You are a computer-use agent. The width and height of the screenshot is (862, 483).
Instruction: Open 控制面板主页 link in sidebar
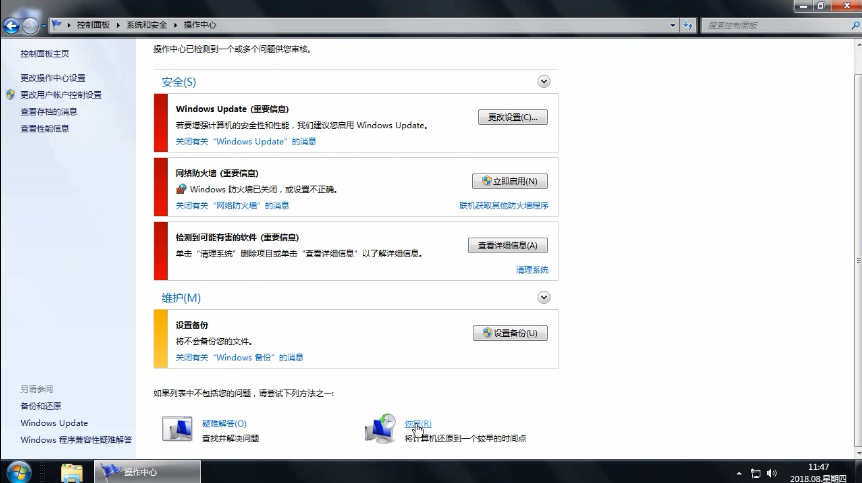45,54
